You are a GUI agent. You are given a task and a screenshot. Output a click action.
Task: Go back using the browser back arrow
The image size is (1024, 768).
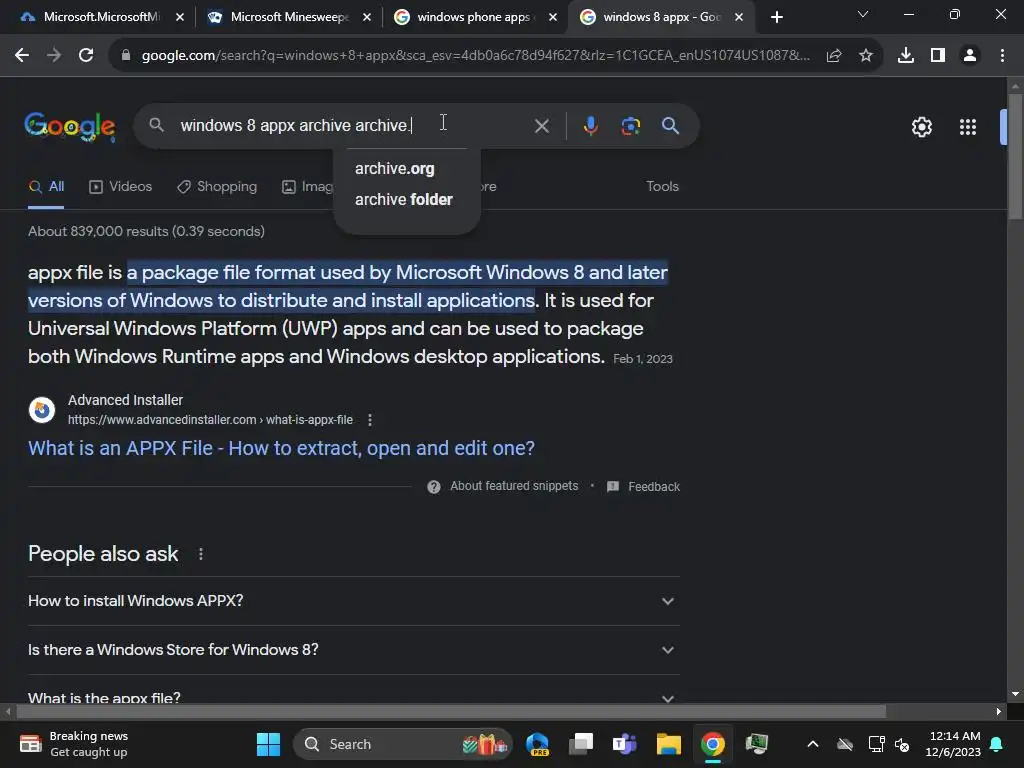point(22,56)
